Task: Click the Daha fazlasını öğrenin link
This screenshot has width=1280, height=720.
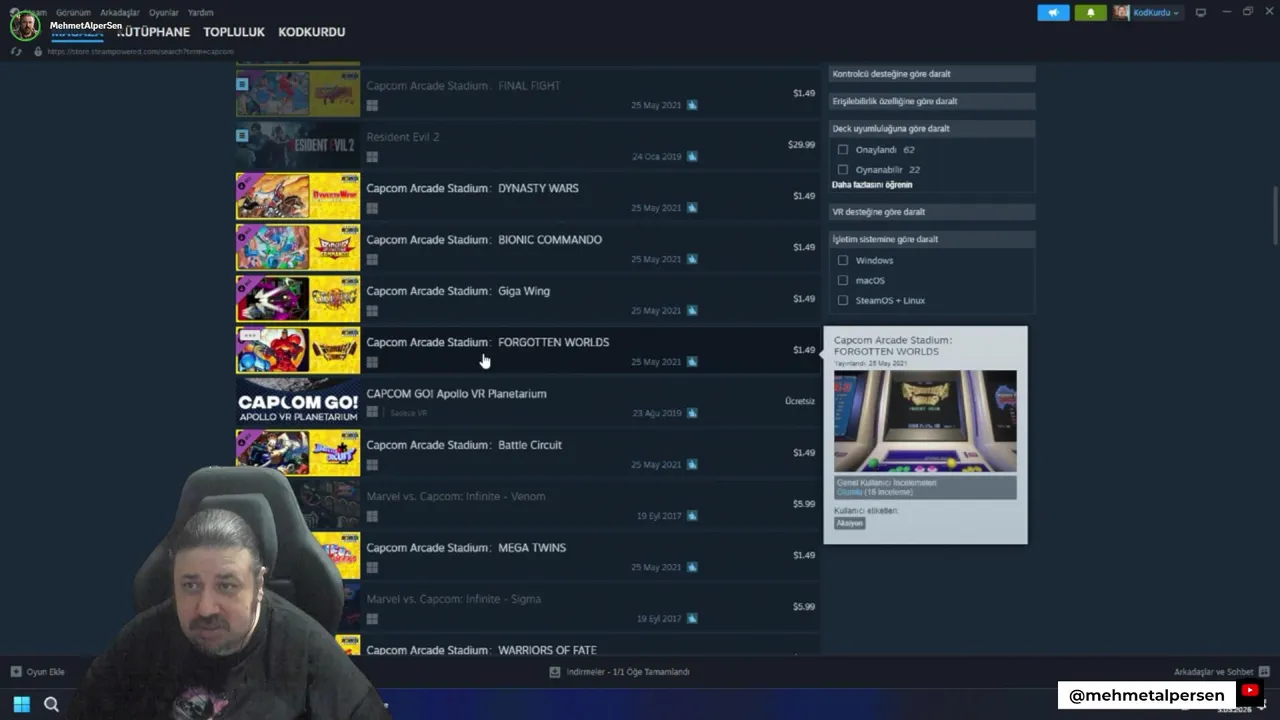Action: pos(872,185)
